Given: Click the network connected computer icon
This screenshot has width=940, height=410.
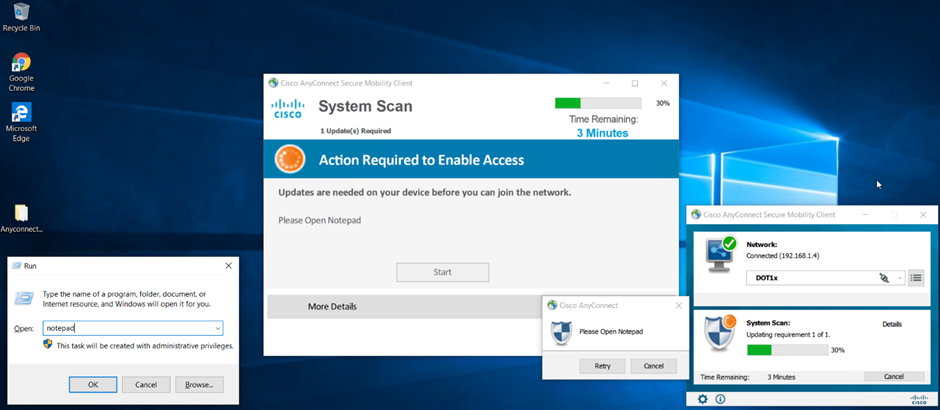Looking at the screenshot, I should tap(719, 254).
